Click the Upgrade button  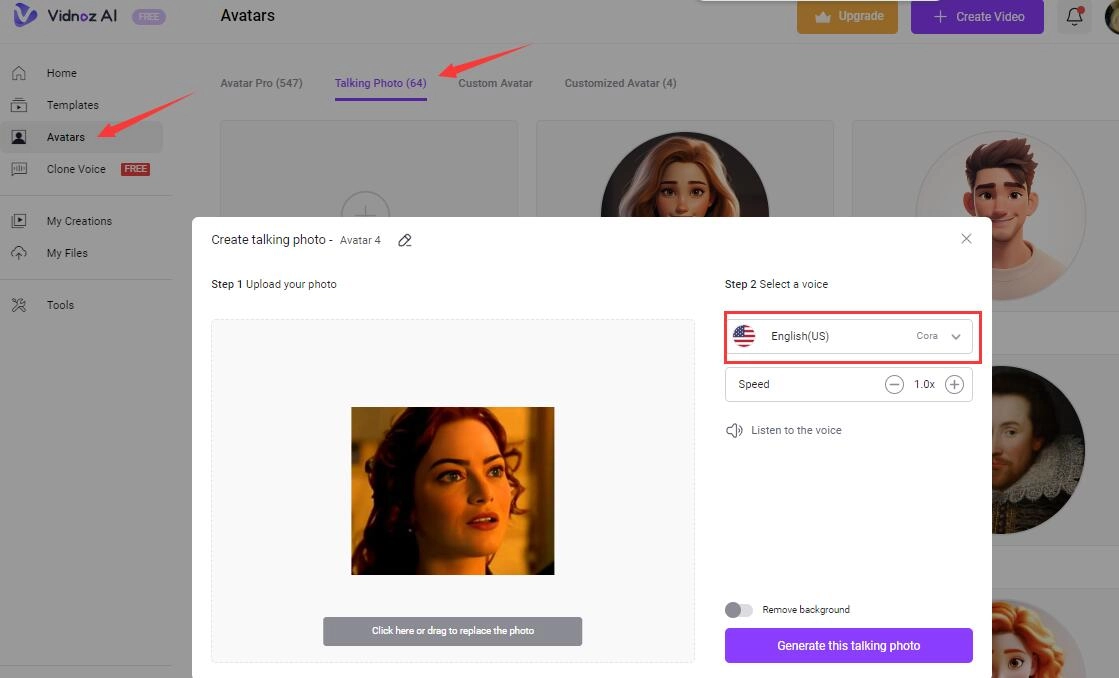(847, 17)
